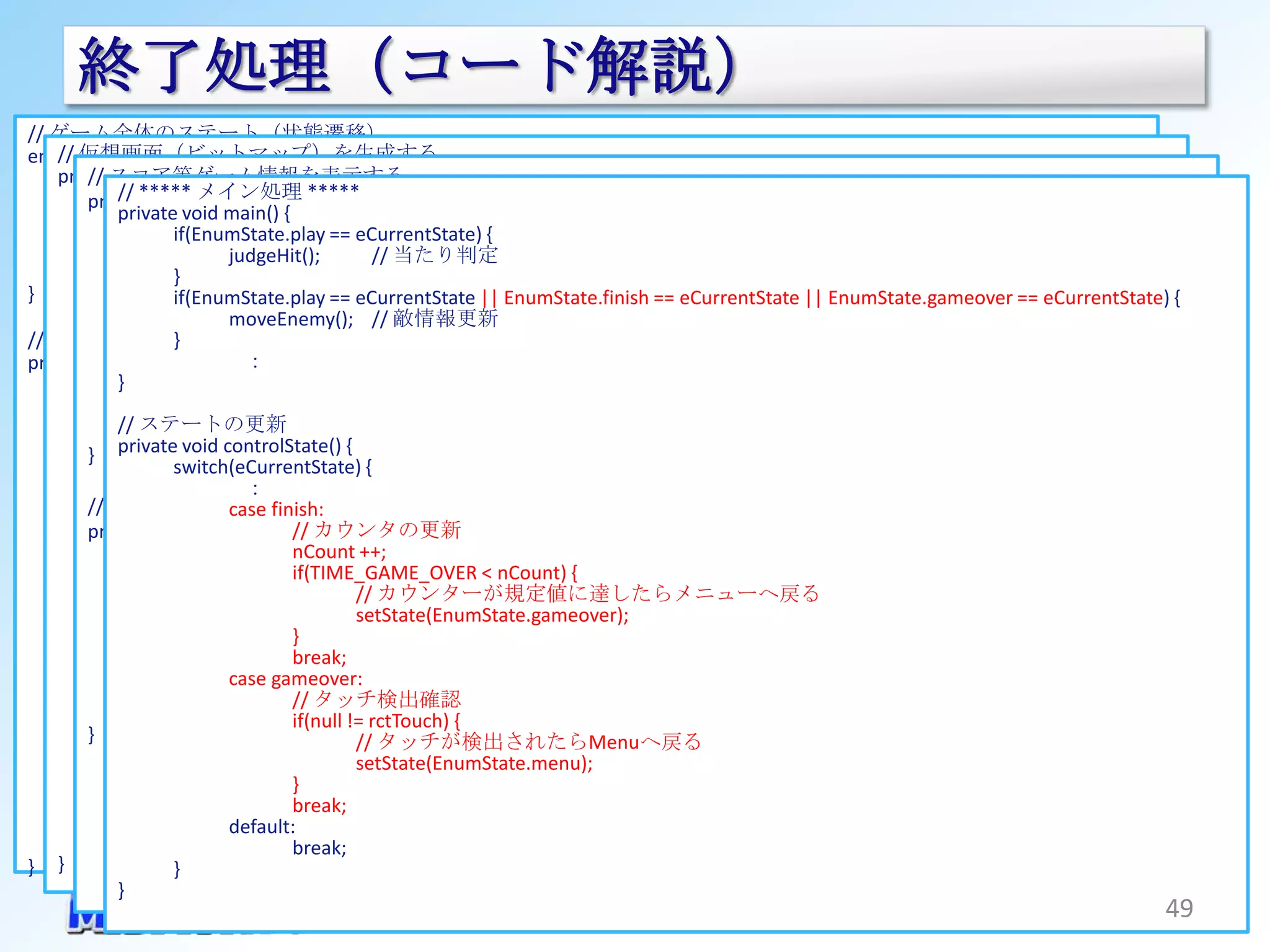
Task: Click the case finish: label
Action: [276, 509]
